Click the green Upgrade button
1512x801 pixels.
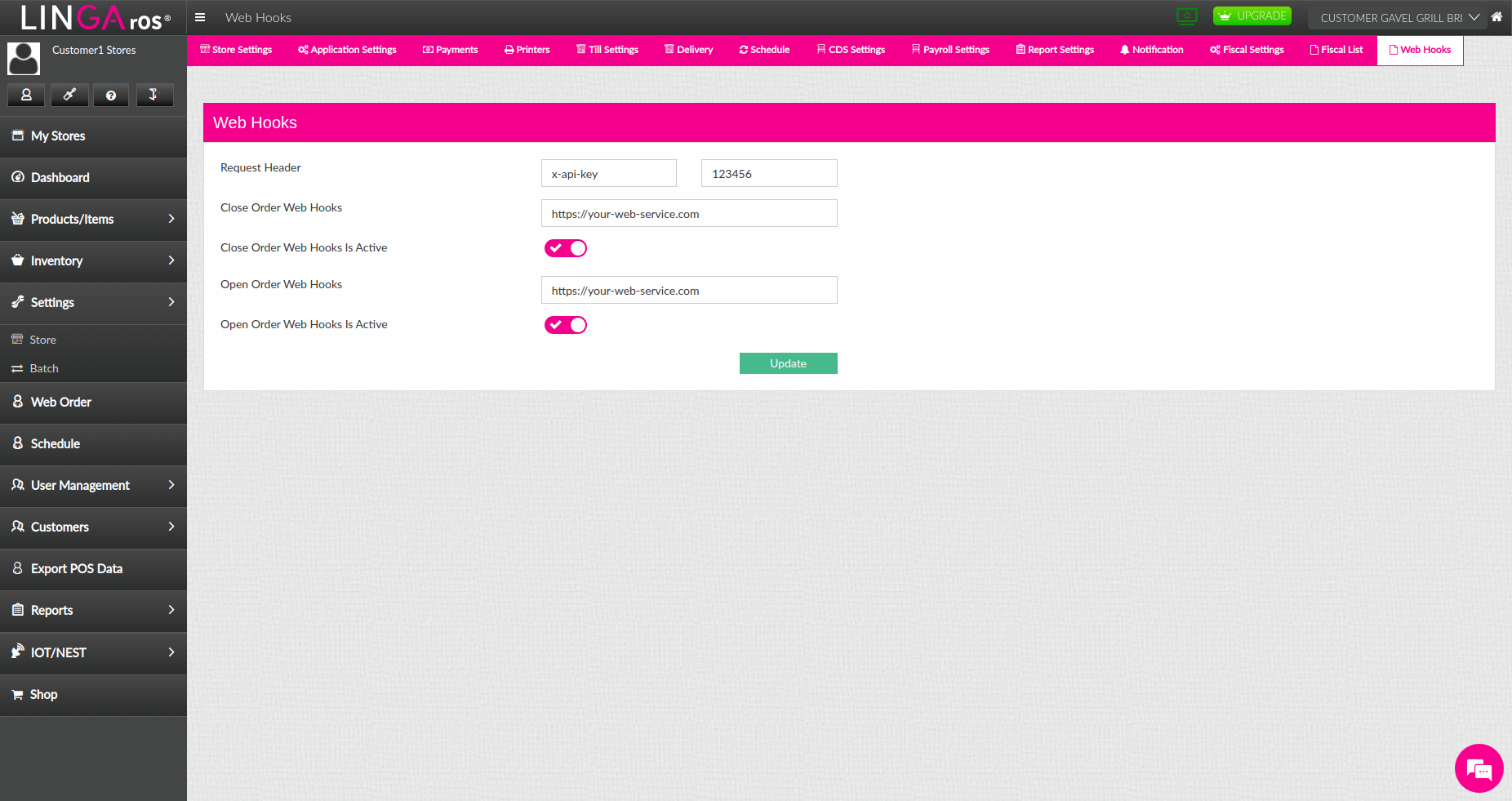(1252, 16)
